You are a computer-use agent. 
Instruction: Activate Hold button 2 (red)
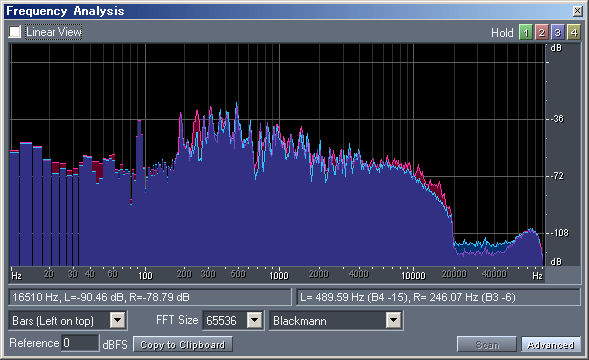[542, 32]
